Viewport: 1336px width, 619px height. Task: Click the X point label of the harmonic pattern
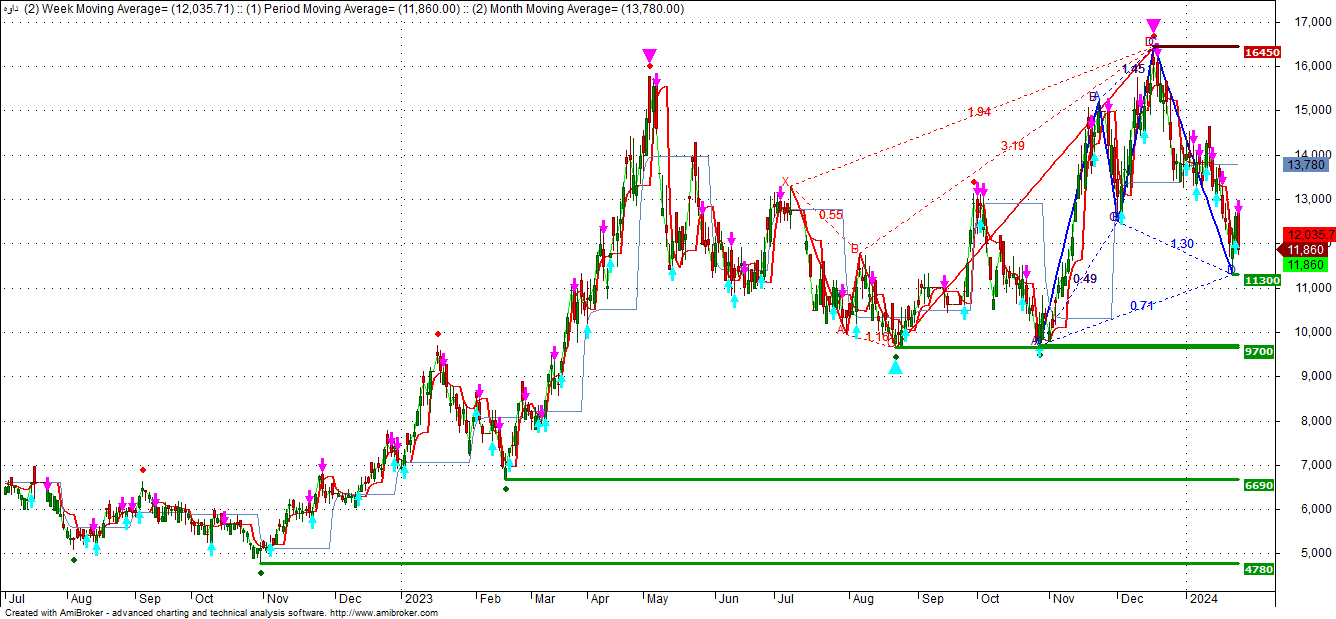pos(785,181)
